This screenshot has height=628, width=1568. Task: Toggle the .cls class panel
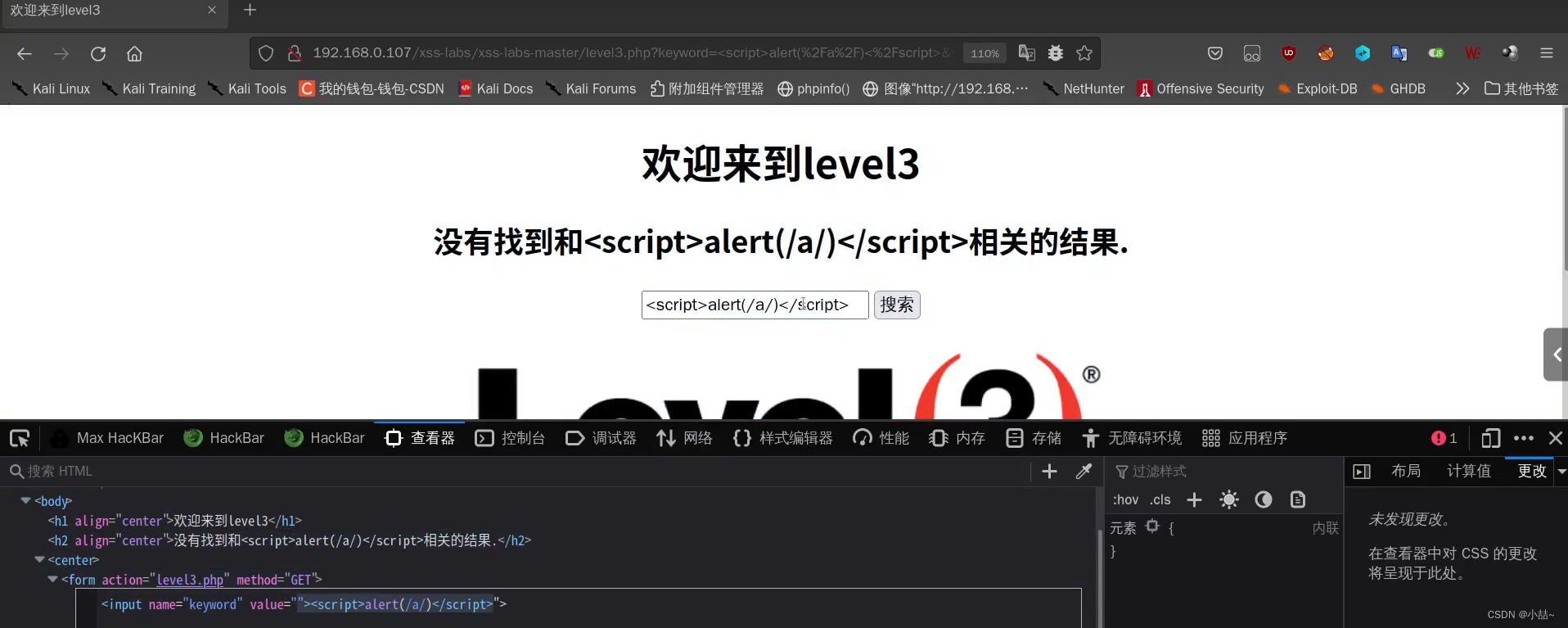pos(1160,499)
